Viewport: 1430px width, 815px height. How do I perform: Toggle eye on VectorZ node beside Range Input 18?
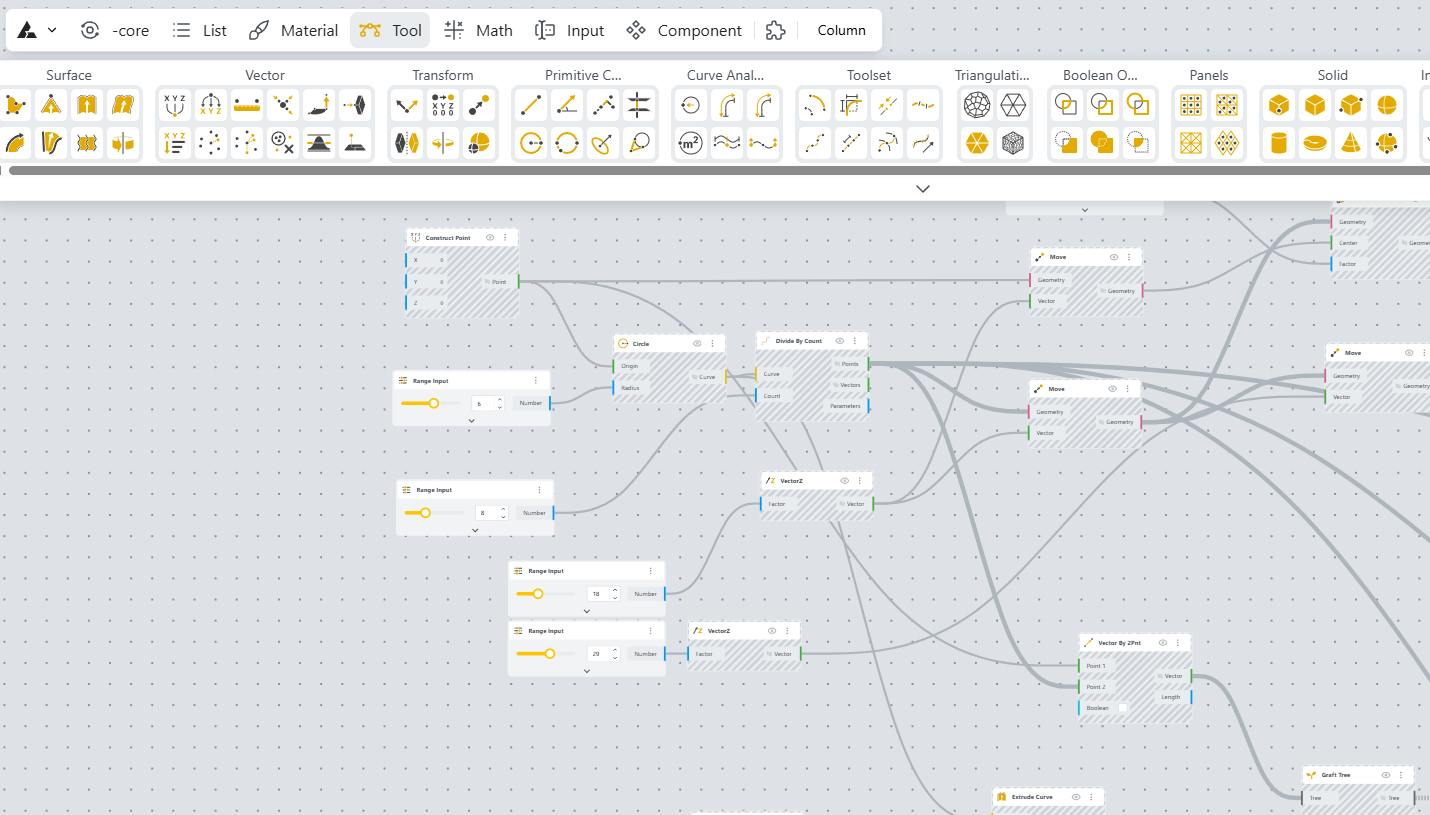[x=845, y=481]
